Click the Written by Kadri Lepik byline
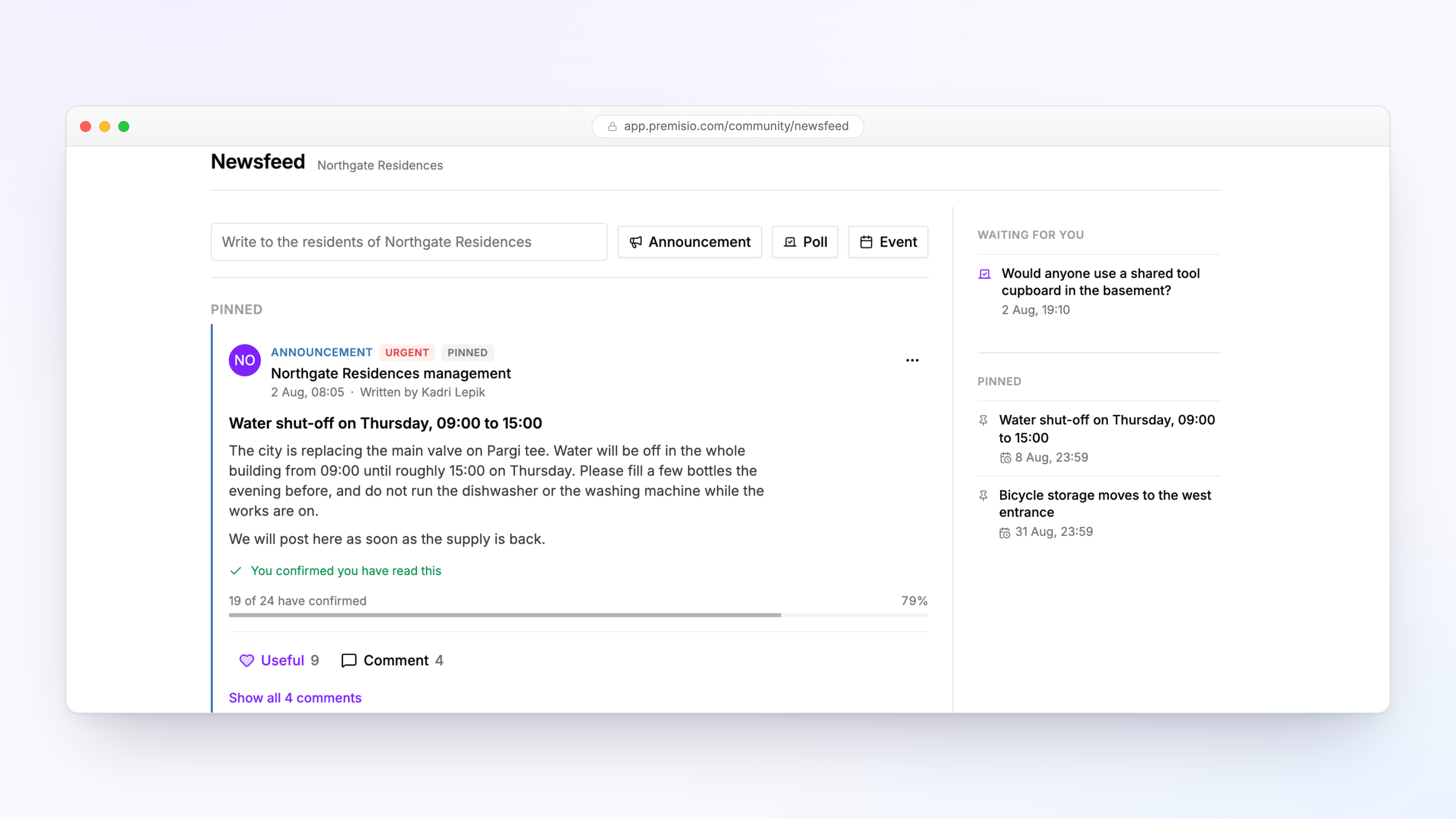Image resolution: width=1456 pixels, height=819 pixels. (422, 392)
